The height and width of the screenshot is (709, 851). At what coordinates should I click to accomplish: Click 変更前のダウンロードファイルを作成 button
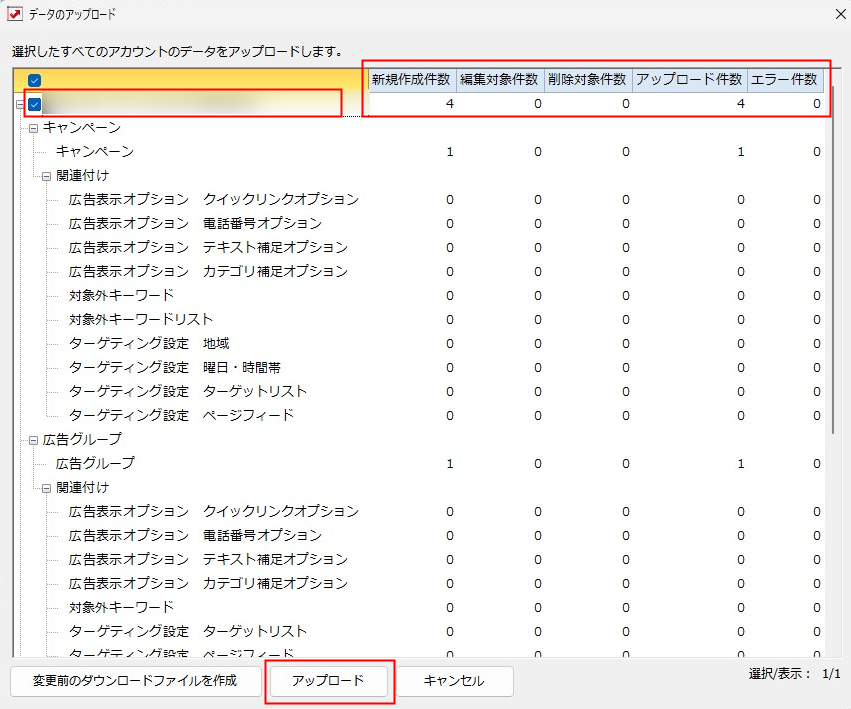pyautogui.click(x=134, y=681)
